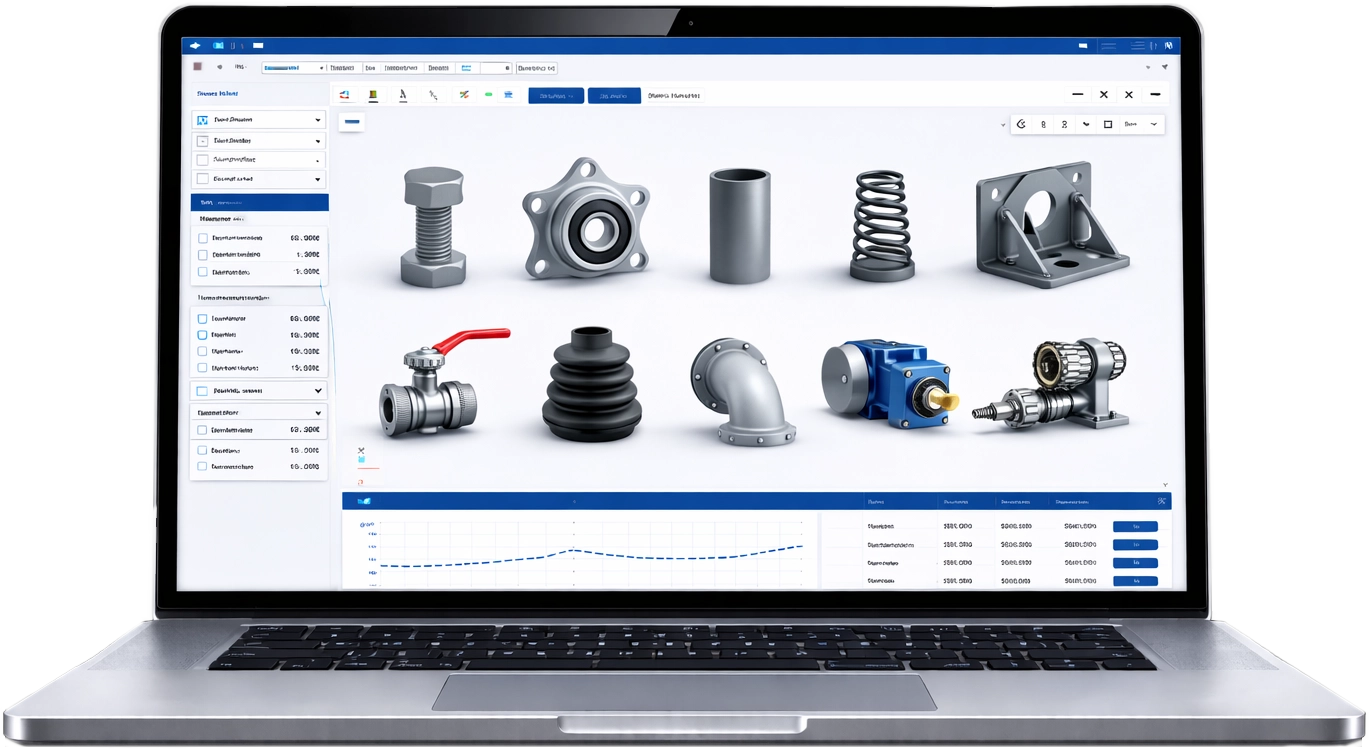Click the red and blue first toolbar icon

click(x=344, y=96)
